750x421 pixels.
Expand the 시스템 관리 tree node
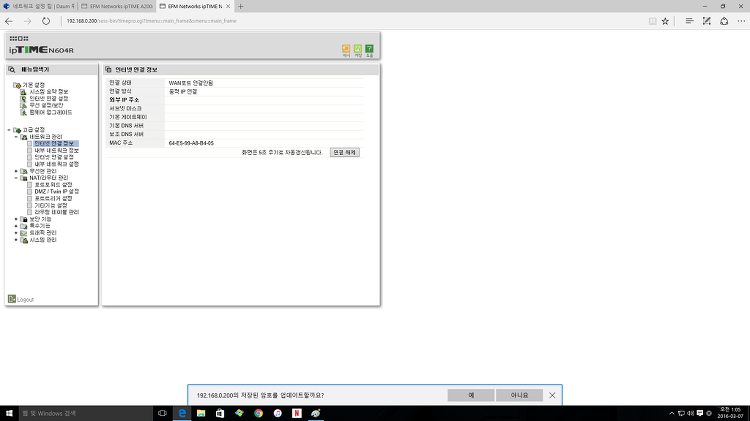click(x=16, y=240)
